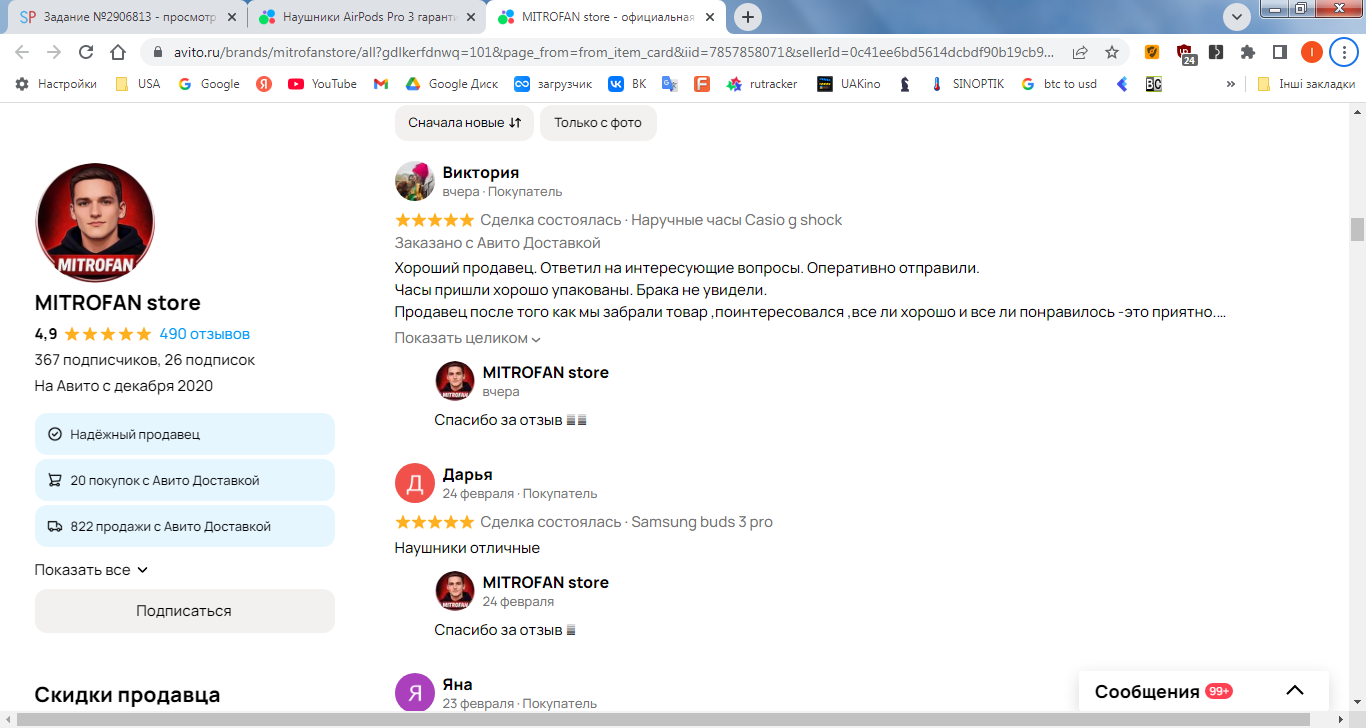
Task: Bookmark this page with the star icon
Action: click(1112, 53)
